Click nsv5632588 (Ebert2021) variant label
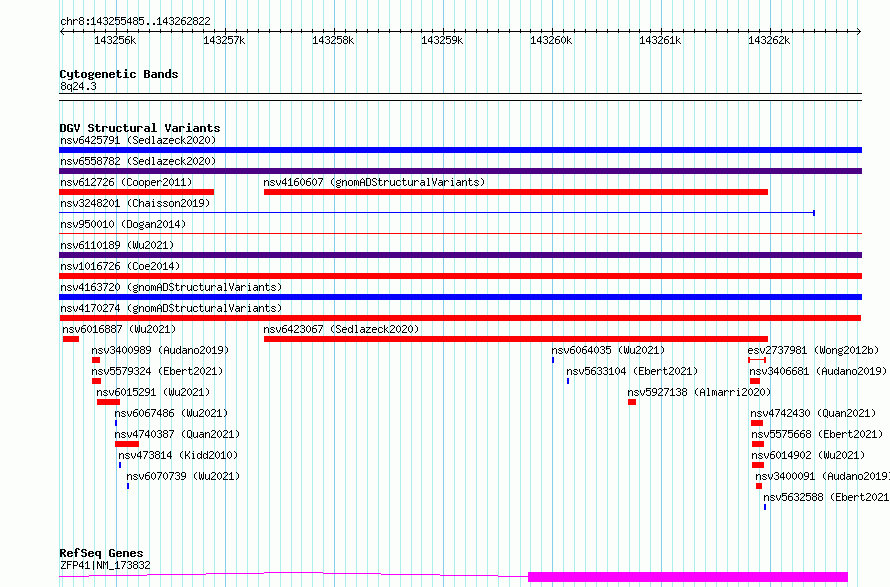 tap(826, 497)
